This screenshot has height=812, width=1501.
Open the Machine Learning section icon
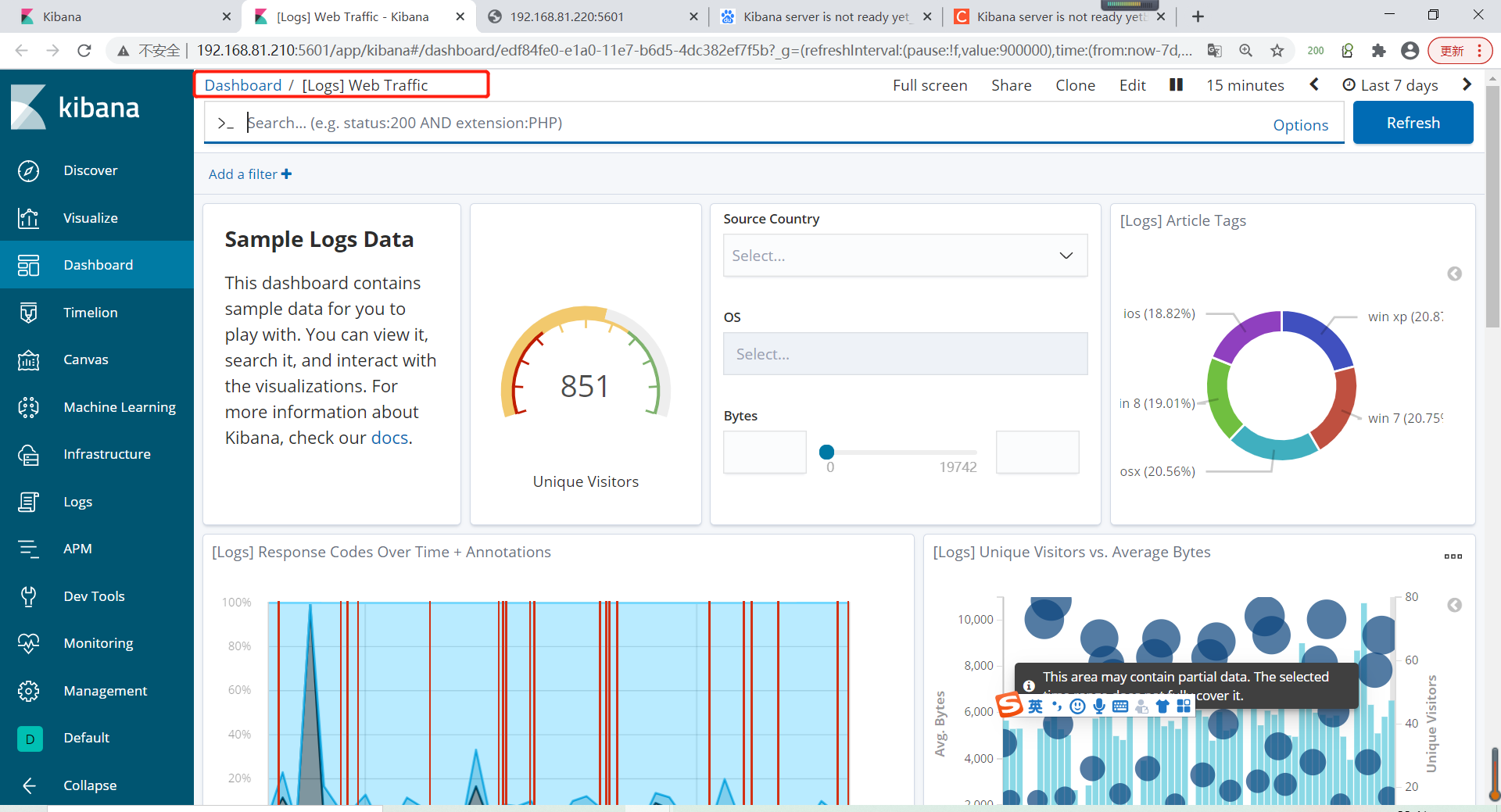pyautogui.click(x=29, y=407)
